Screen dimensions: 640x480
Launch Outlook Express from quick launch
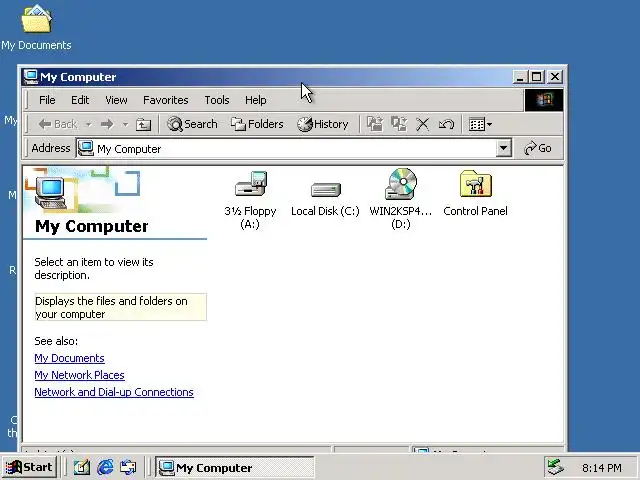[x=128, y=467]
